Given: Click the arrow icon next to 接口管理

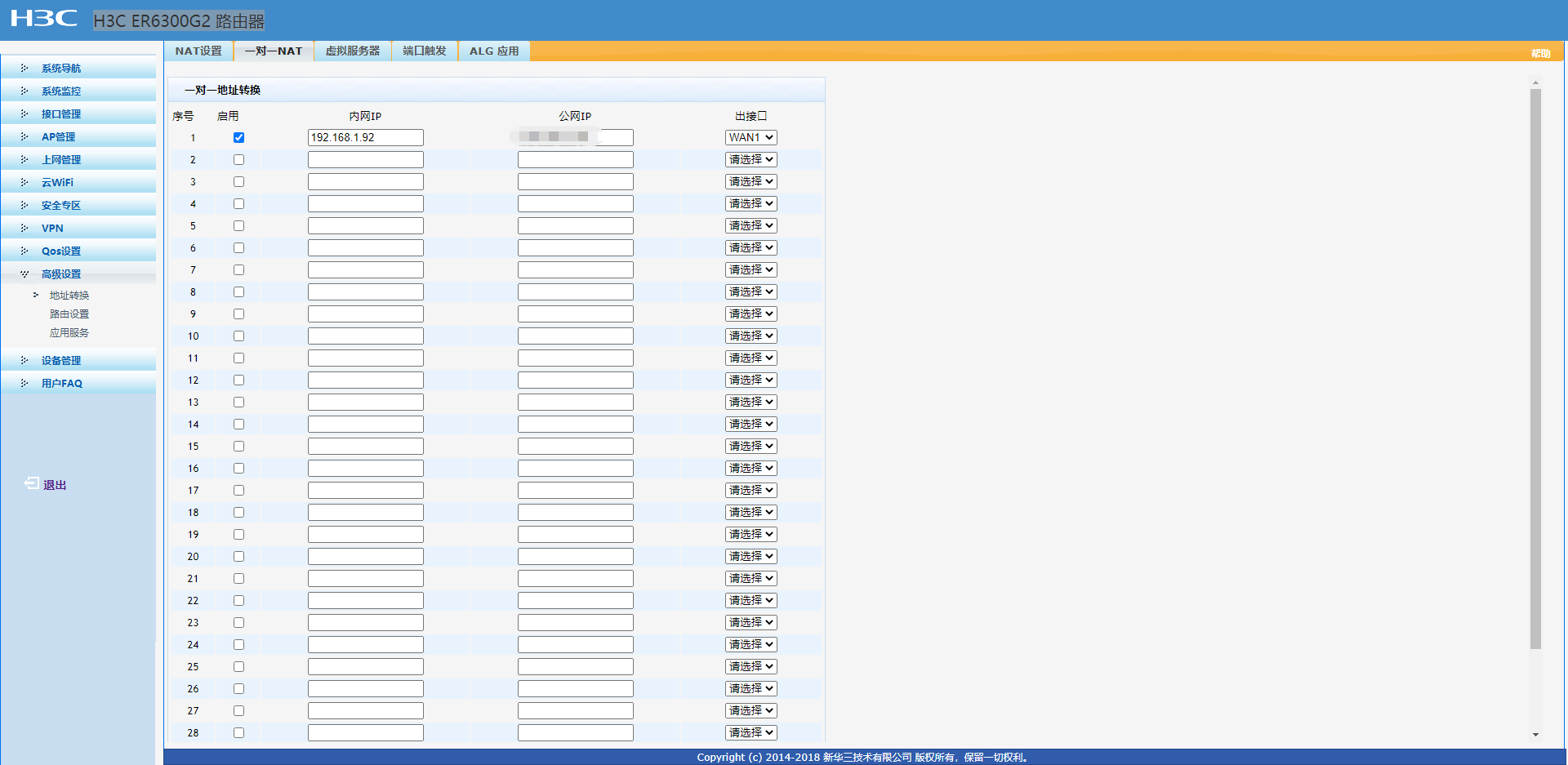Looking at the screenshot, I should (24, 114).
